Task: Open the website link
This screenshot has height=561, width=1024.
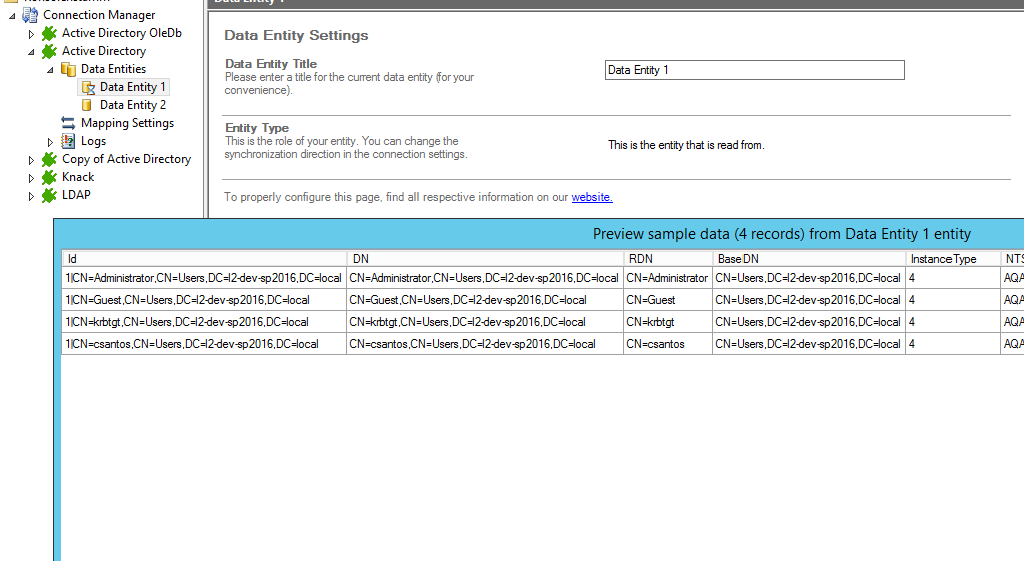Action: pos(592,197)
